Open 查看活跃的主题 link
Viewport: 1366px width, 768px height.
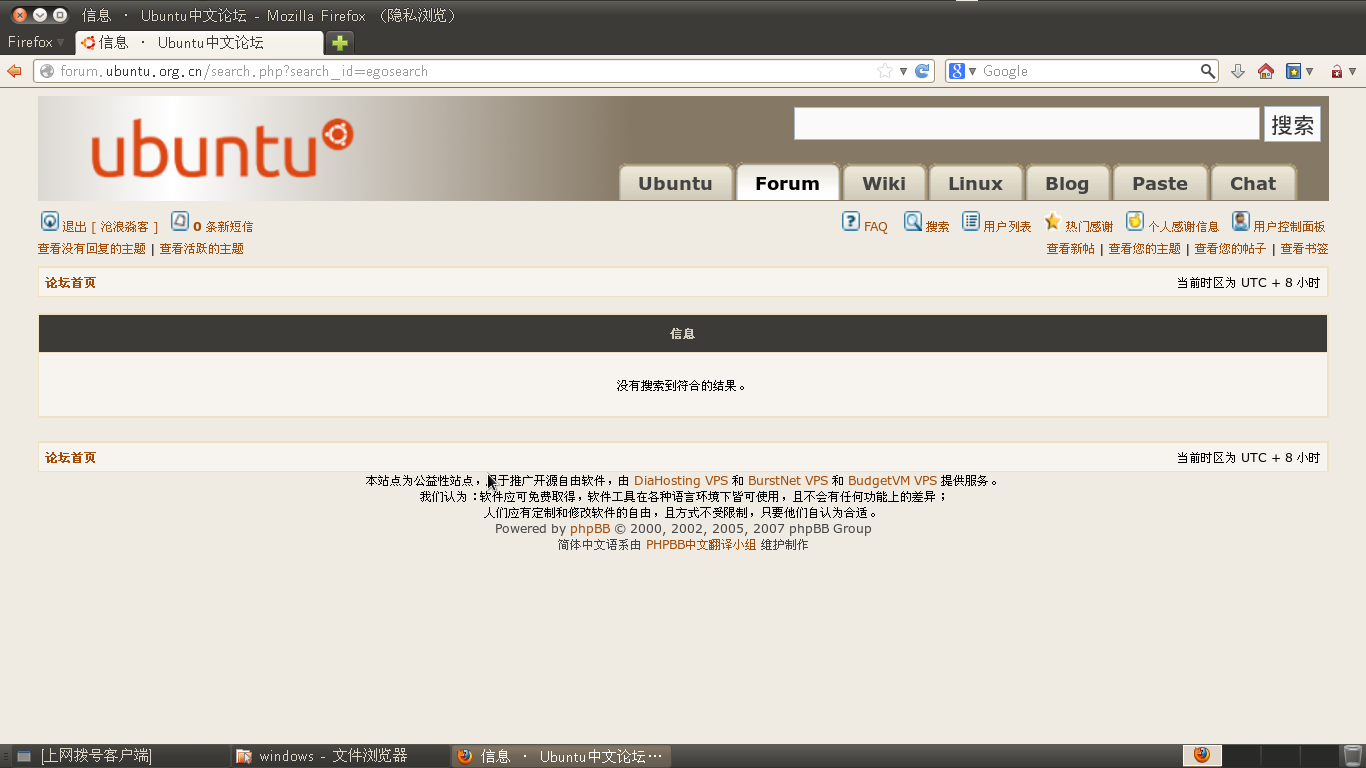202,249
